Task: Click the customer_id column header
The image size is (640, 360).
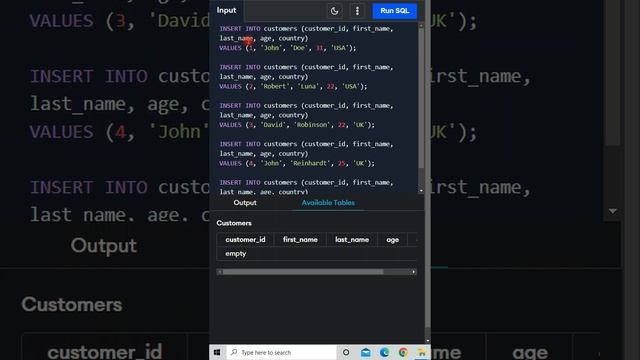Action: pyautogui.click(x=245, y=240)
